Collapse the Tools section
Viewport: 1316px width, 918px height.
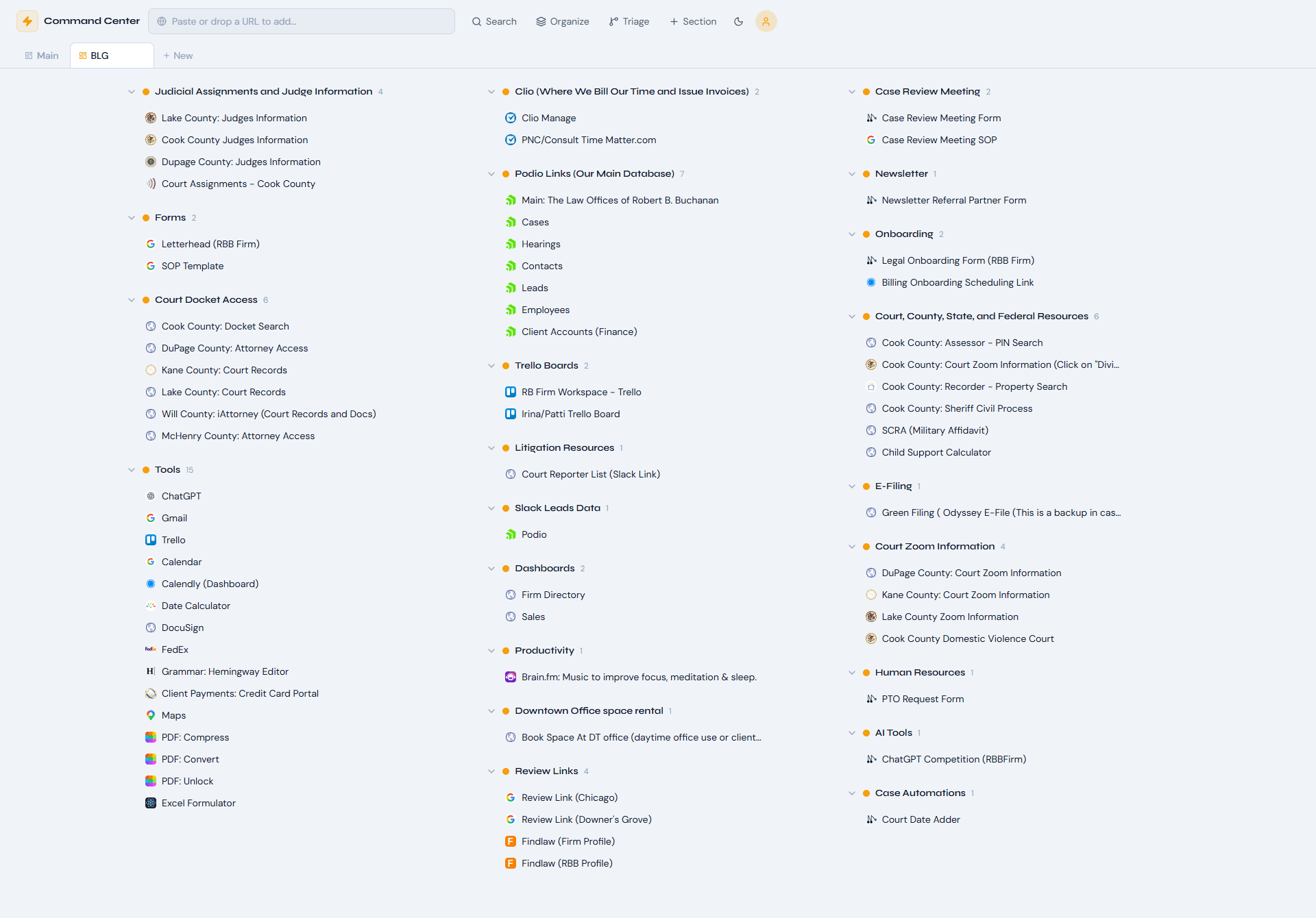tap(131, 469)
